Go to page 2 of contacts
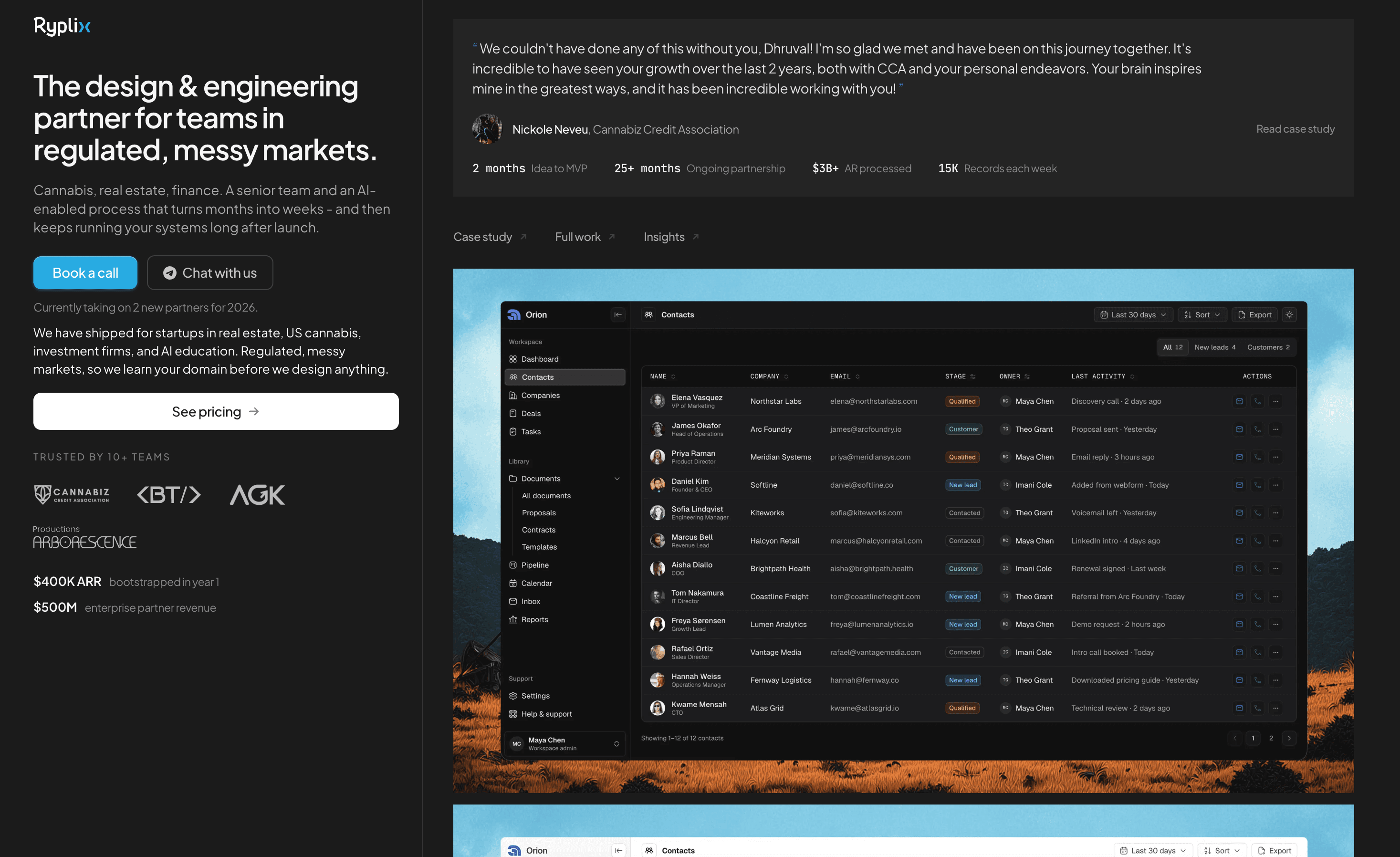1400x857 pixels. (x=1271, y=738)
